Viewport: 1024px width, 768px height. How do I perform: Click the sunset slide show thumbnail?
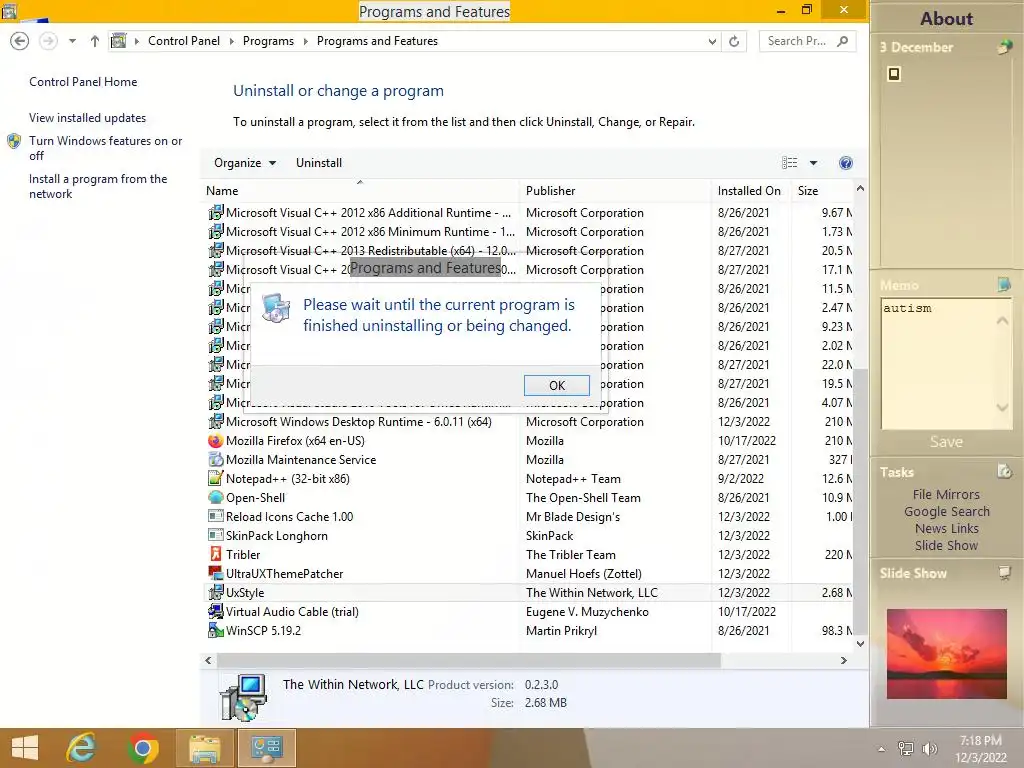[x=946, y=654]
